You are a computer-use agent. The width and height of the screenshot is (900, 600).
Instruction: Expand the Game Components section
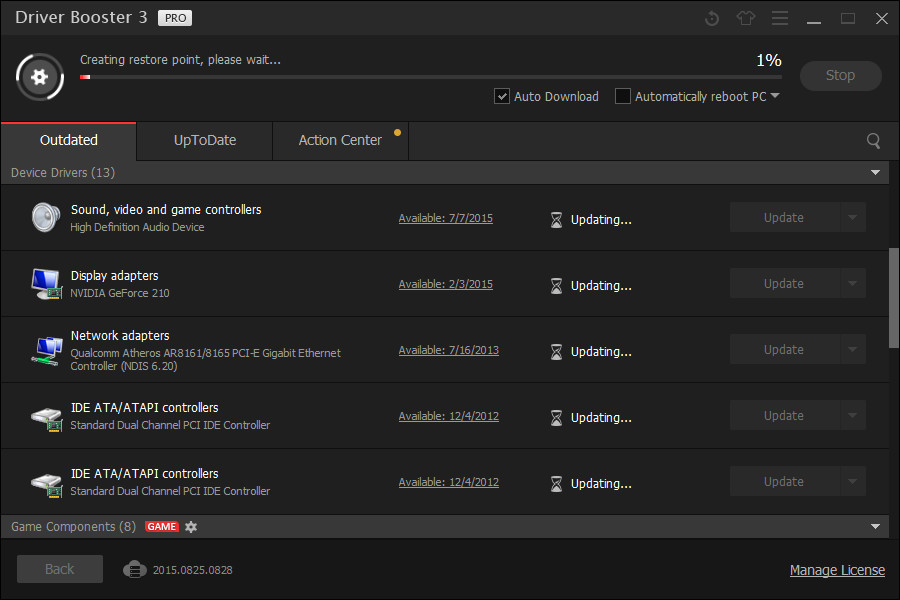click(877, 526)
